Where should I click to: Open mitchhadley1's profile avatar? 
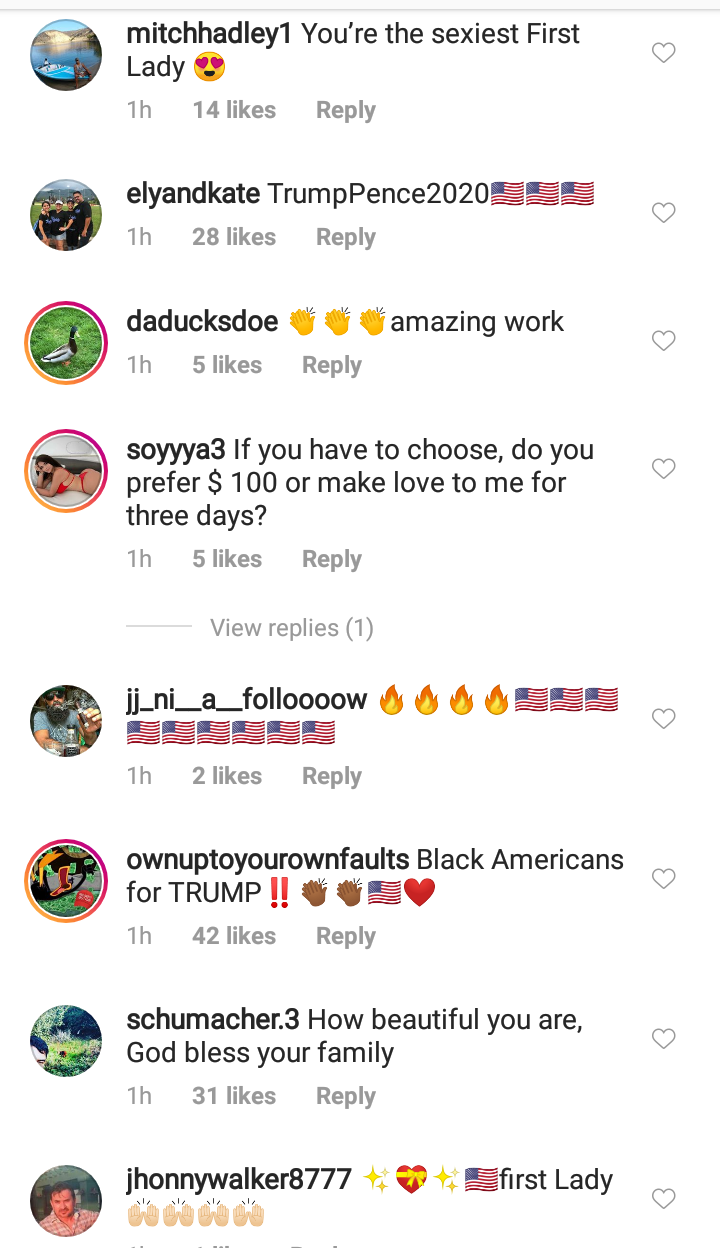click(x=67, y=55)
